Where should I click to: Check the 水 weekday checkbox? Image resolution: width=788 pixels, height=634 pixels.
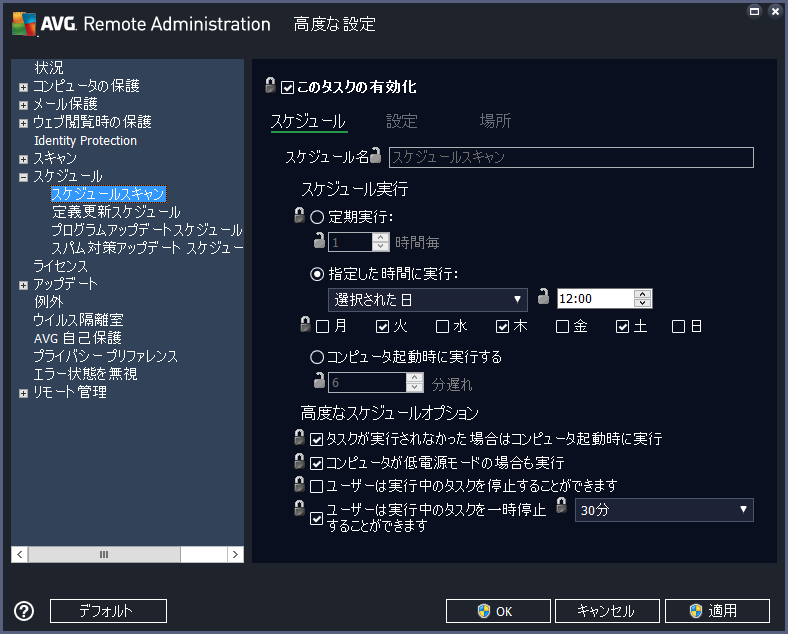(x=442, y=327)
